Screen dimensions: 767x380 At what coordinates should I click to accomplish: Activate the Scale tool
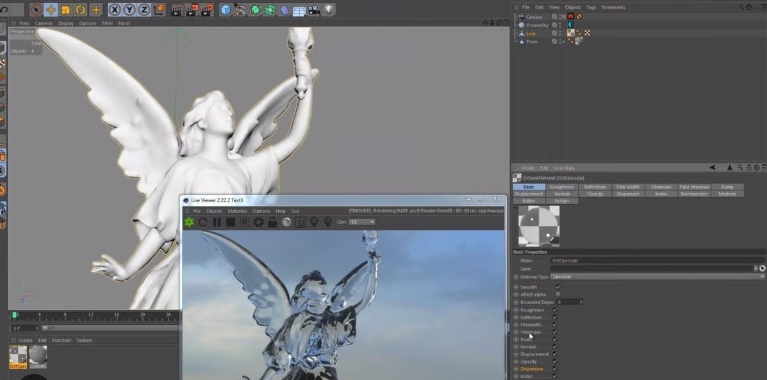pos(66,10)
